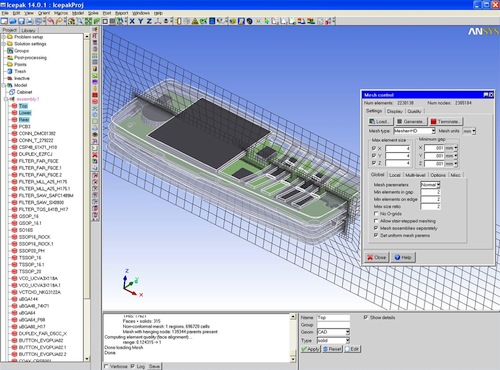The image size is (500, 370).
Task: Open the Type solid dropdown
Action: tap(347, 340)
